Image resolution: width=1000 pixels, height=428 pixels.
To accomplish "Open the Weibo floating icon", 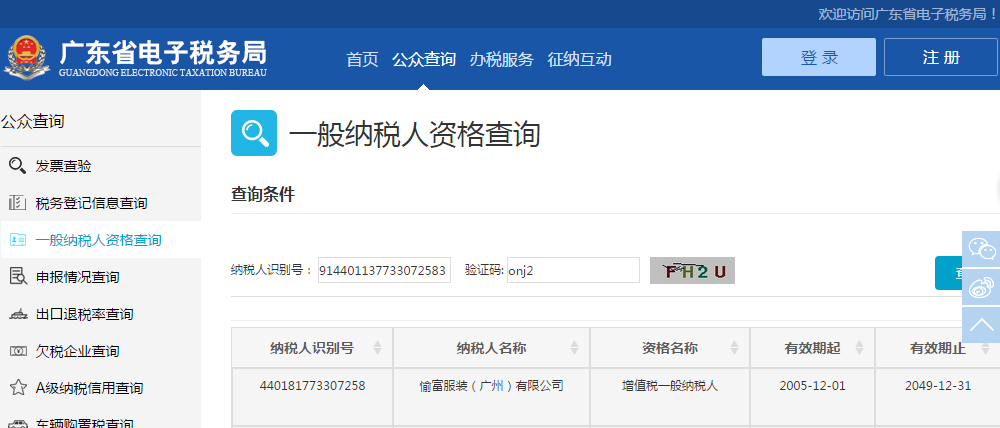I will click(x=982, y=287).
